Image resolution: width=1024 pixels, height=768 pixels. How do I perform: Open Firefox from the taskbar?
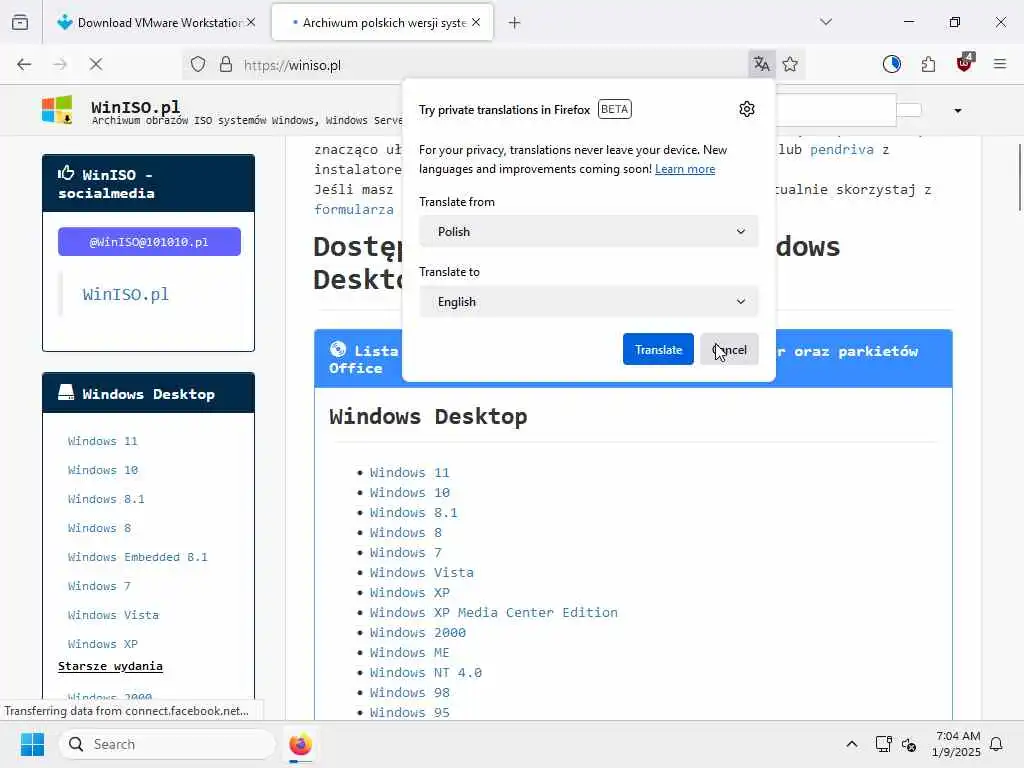tap(300, 744)
